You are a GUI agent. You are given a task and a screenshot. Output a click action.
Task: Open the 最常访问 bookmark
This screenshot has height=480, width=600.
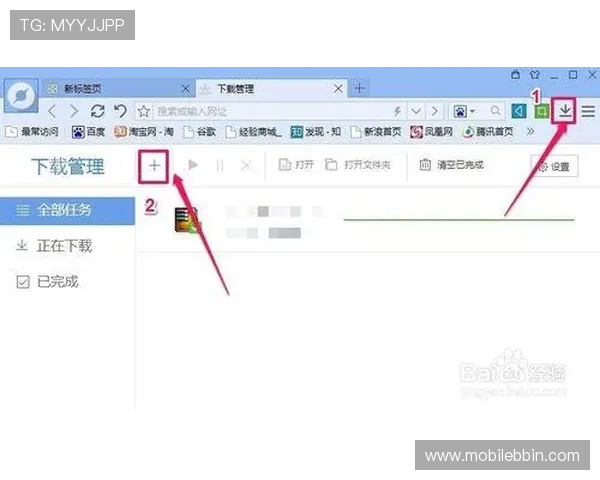pyautogui.click(x=32, y=132)
